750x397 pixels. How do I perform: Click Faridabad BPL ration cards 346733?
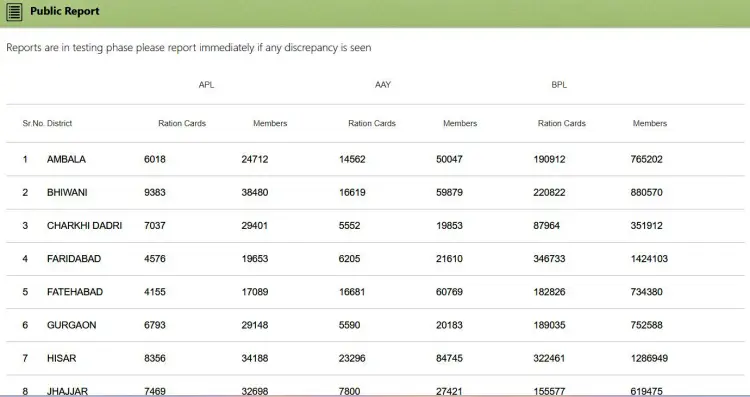549,259
